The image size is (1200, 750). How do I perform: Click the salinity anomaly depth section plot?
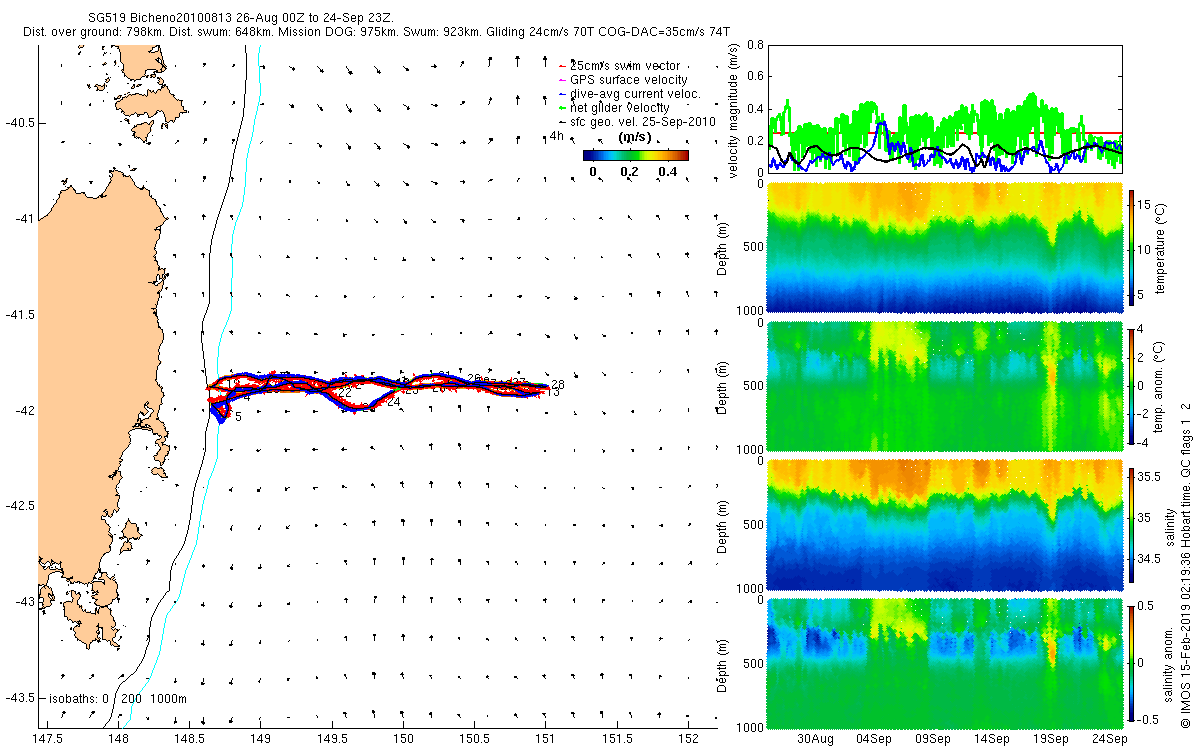(x=944, y=662)
